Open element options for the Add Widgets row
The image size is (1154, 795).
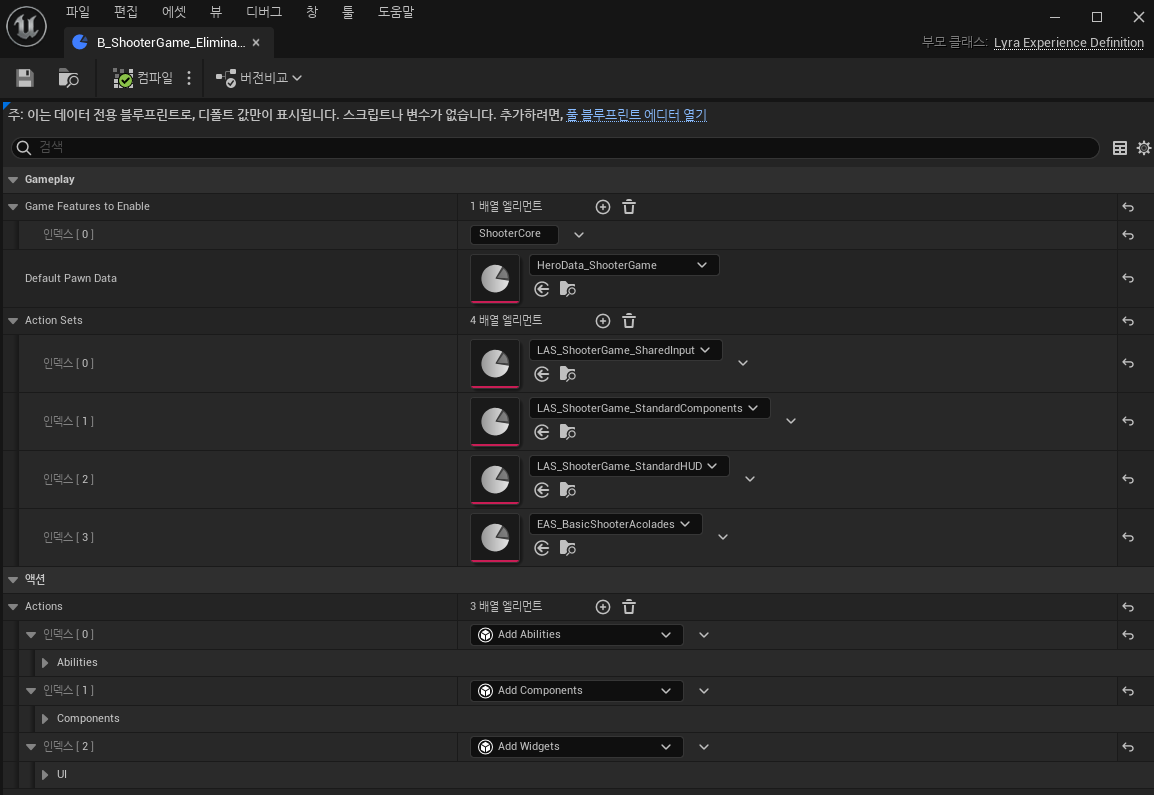click(x=704, y=747)
